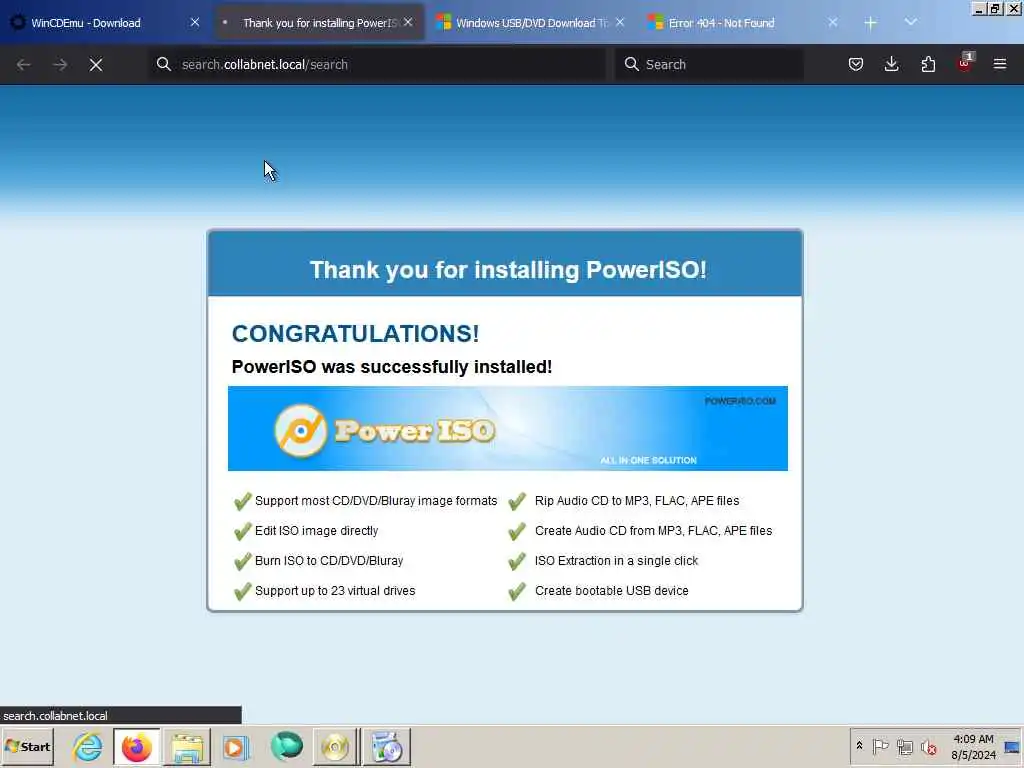Screen dimensions: 1024x768
Task: Click the CONGRATULATIONS! heading
Action: pos(355,334)
